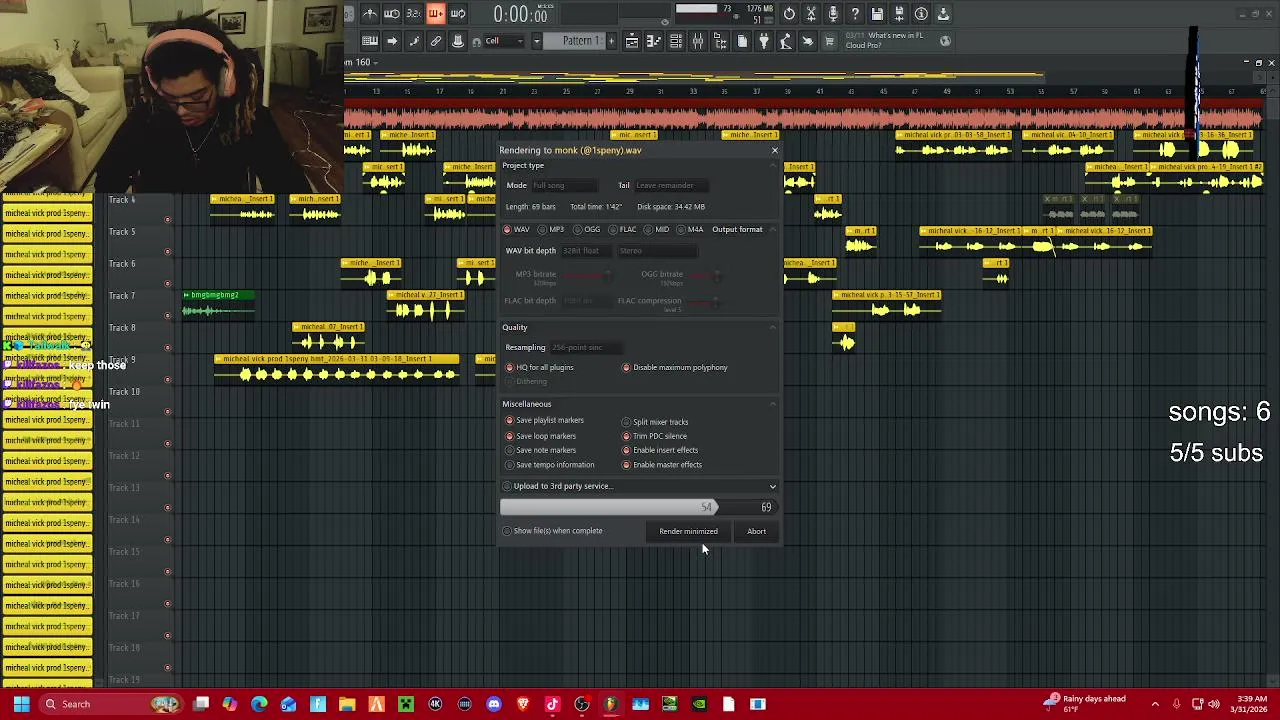Open the Brave browser taskbar icon
The height and width of the screenshot is (720, 1280).
click(523, 704)
